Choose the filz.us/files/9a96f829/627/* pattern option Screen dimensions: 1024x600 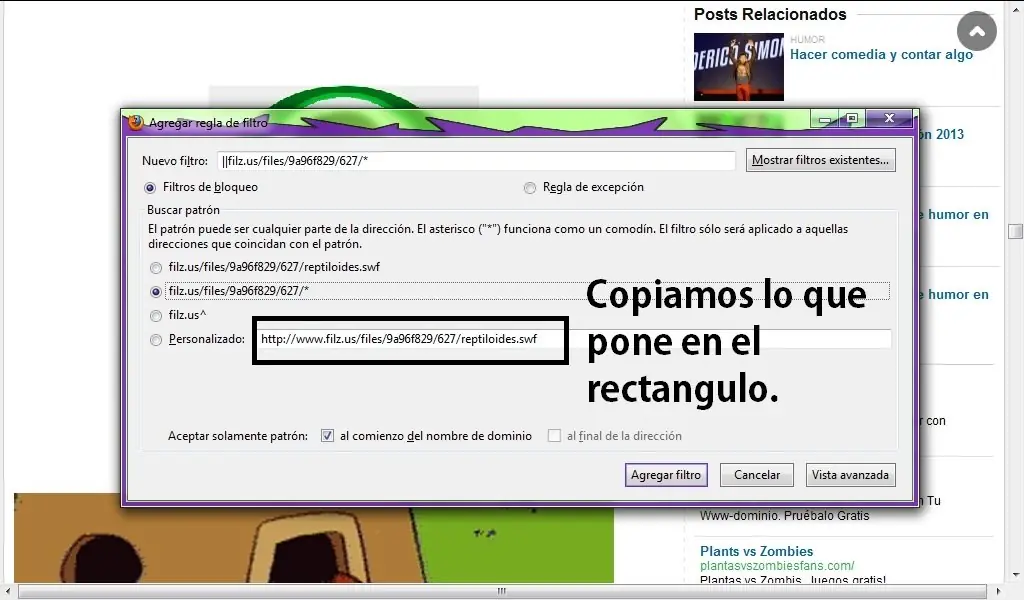pyautogui.click(x=155, y=292)
